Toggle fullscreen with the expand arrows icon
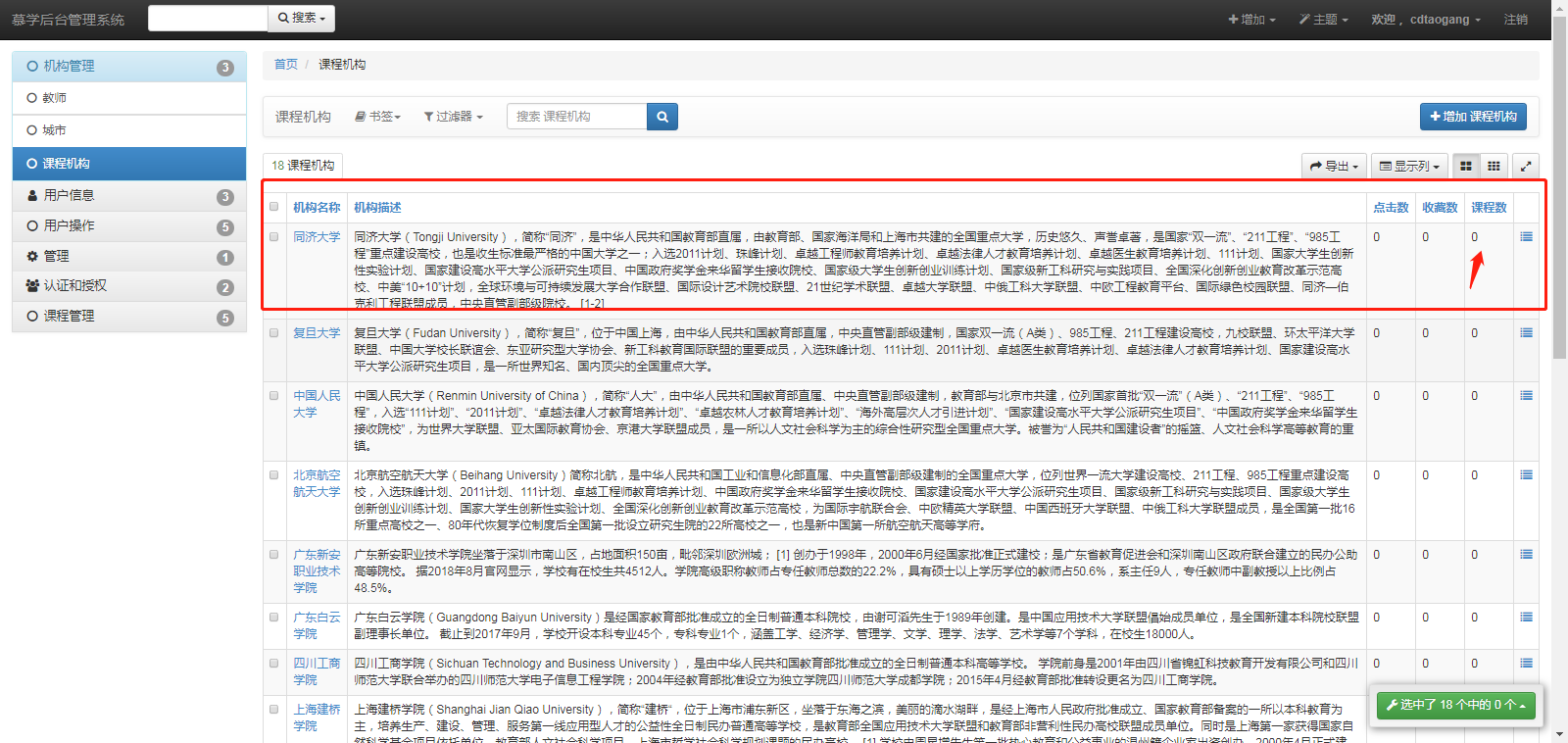1568x743 pixels. click(x=1526, y=167)
